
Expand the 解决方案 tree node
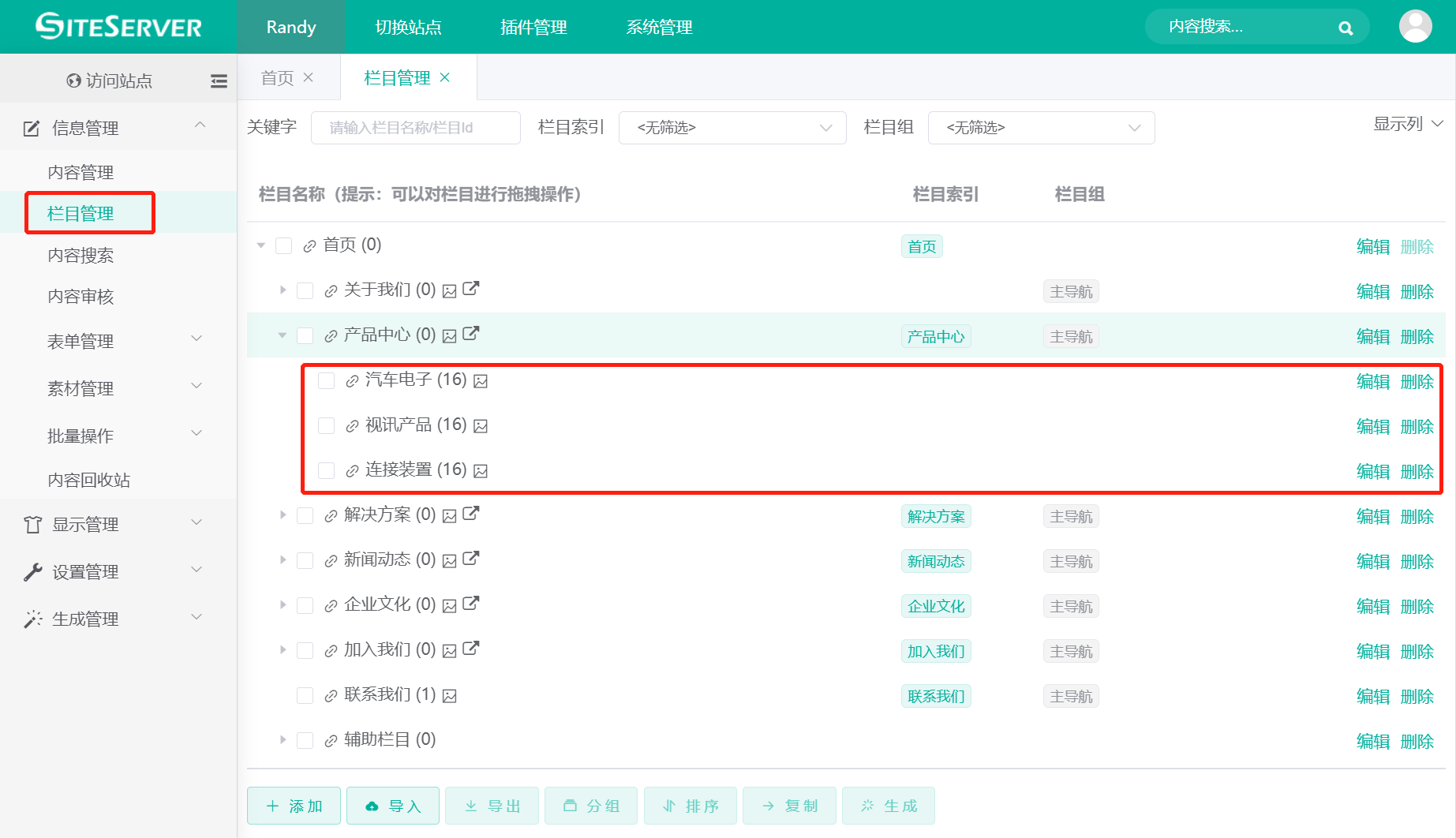coord(283,514)
